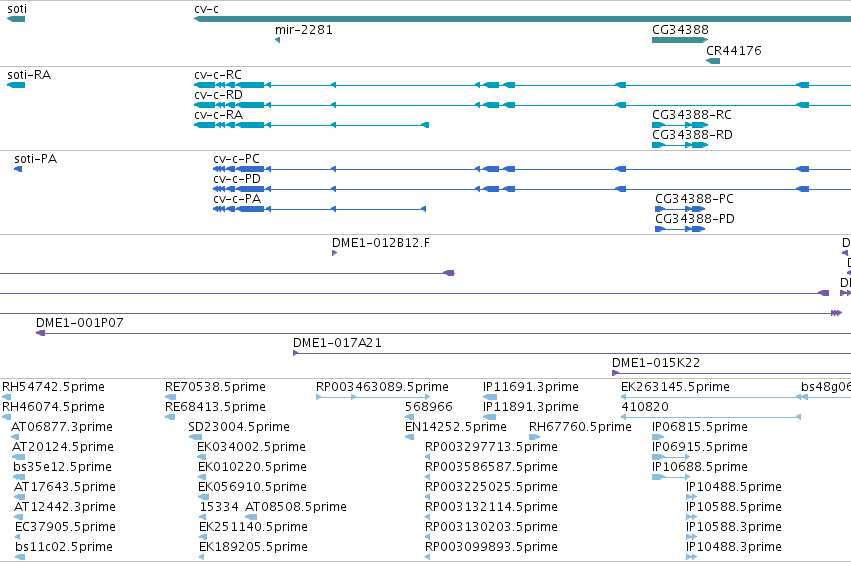Select the IP10588.5prime EST label
Viewport: 851px width, 562px height.
[734, 508]
